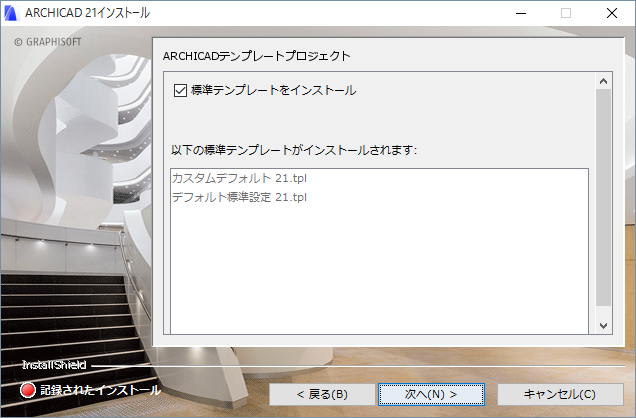Click the scrollbar up arrow
The width and height of the screenshot is (636, 418).
[x=604, y=81]
